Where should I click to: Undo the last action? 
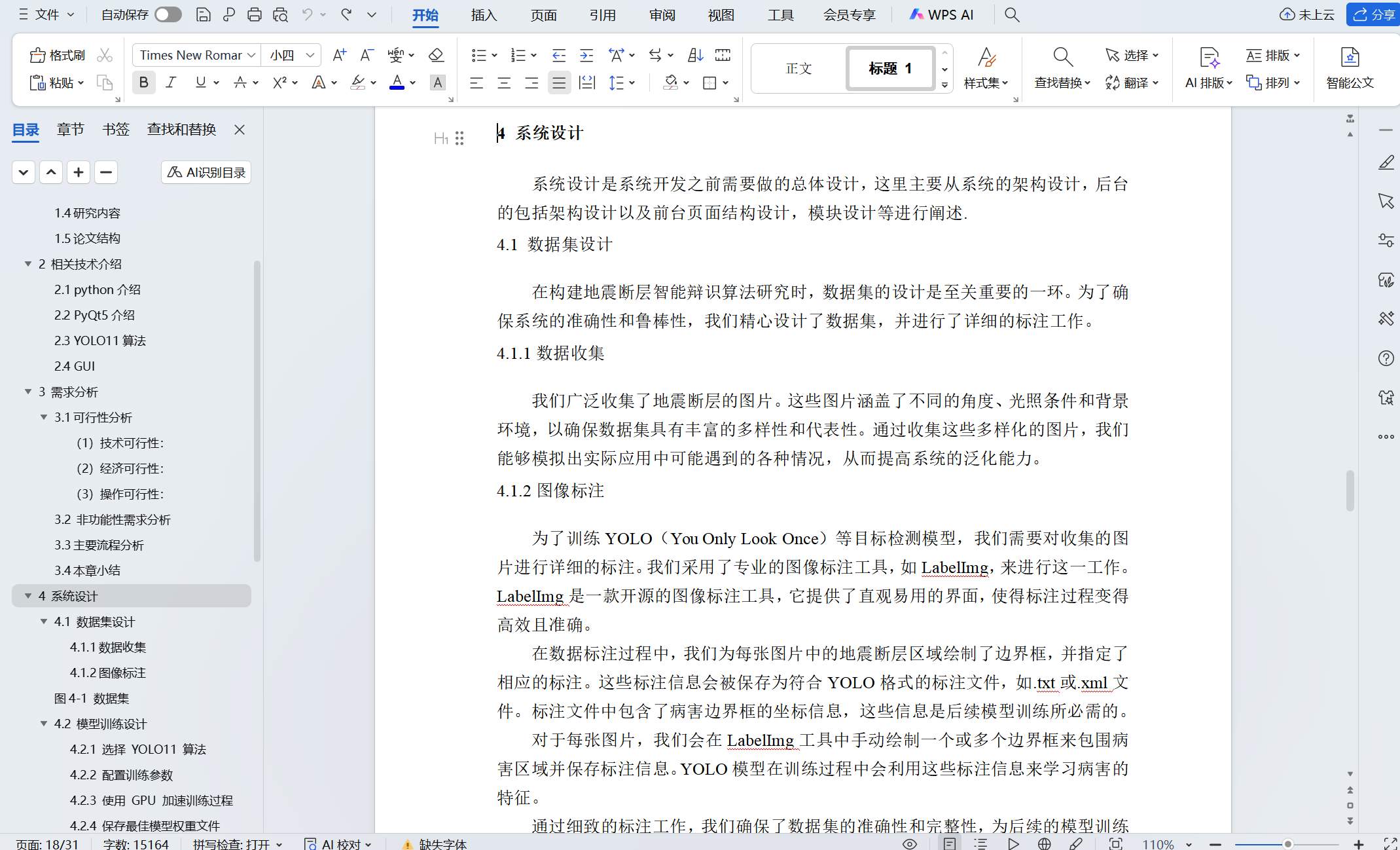(x=307, y=14)
